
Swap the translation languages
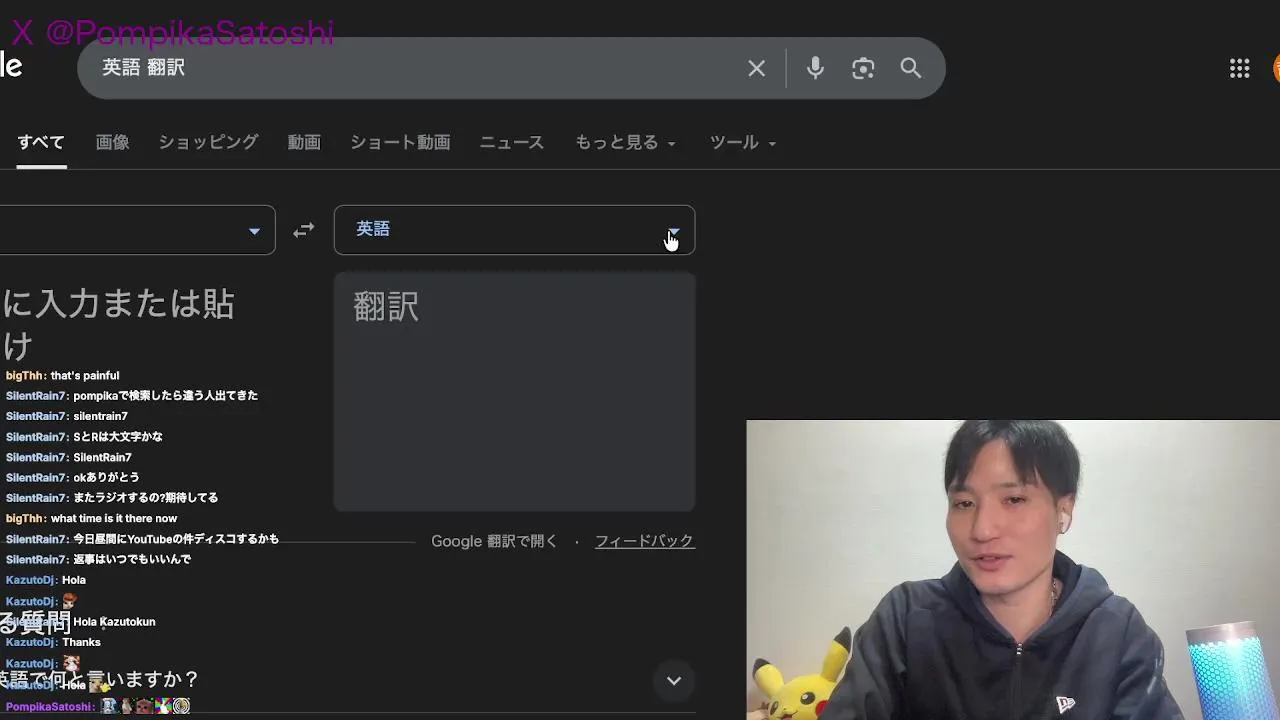click(x=304, y=230)
